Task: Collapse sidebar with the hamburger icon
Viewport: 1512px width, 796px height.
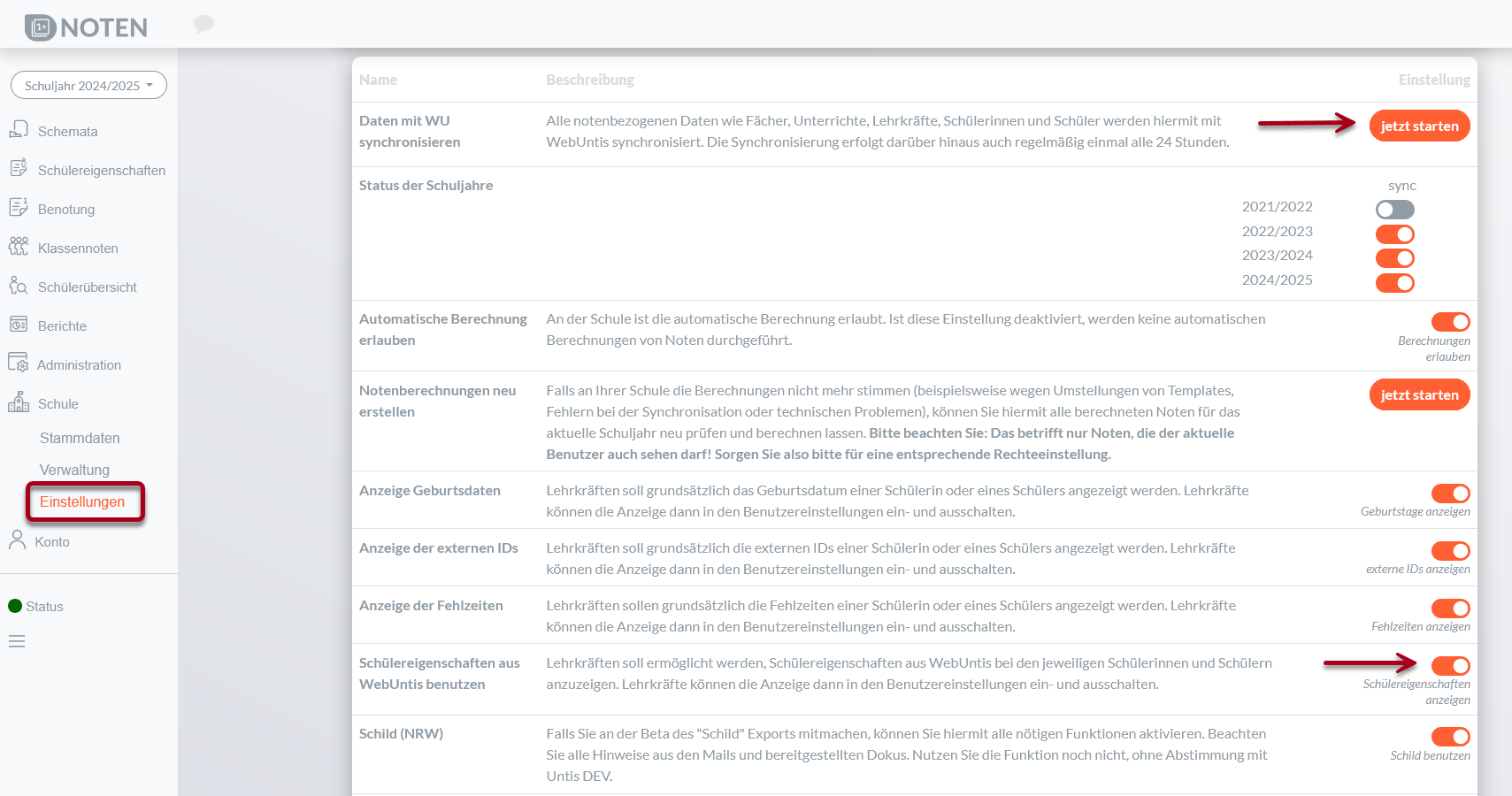Action: point(17,641)
